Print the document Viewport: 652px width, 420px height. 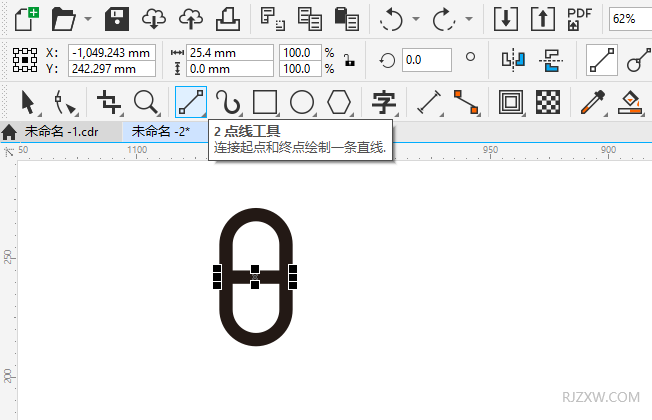point(227,19)
